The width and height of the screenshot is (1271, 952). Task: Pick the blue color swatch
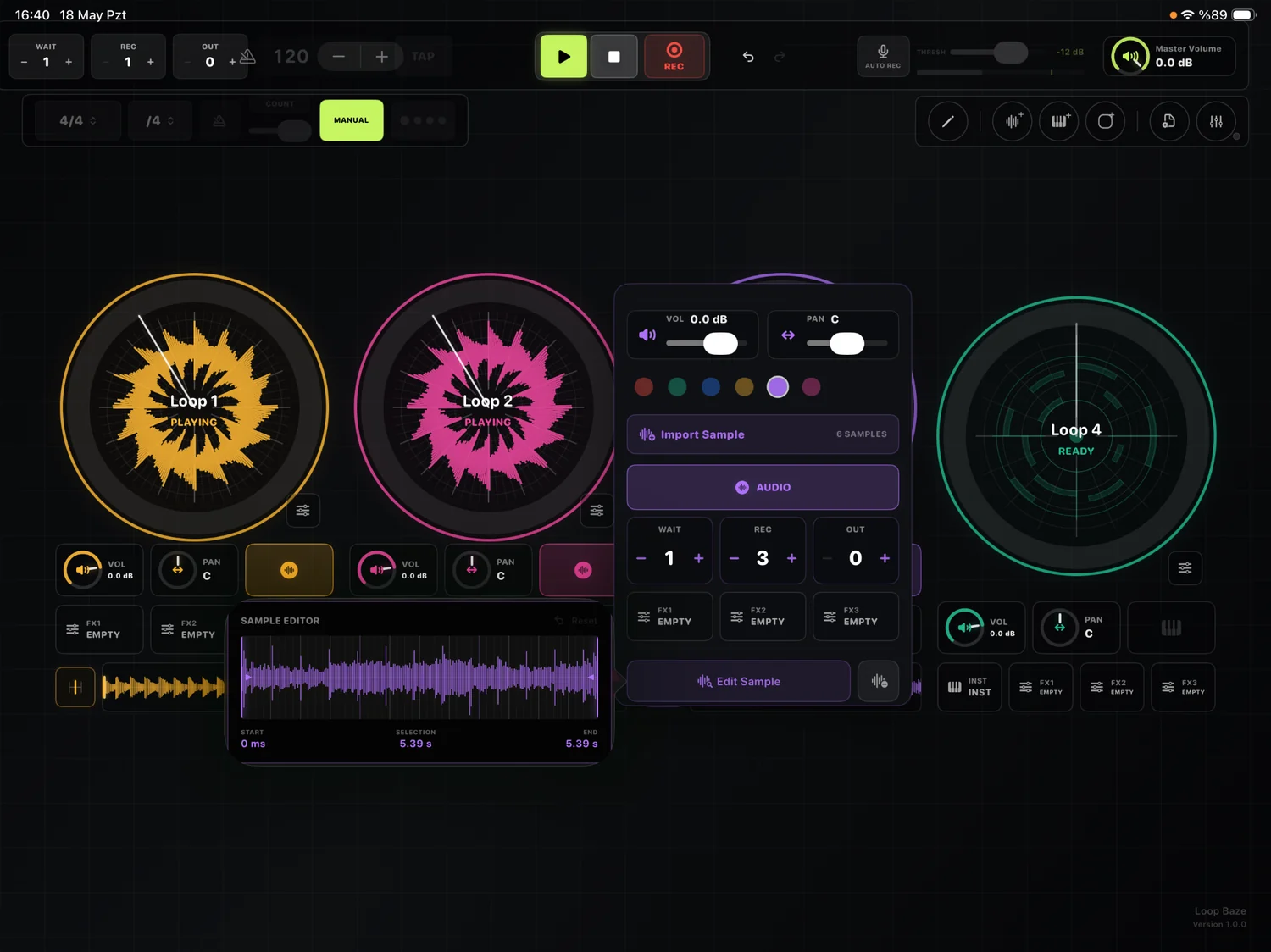[711, 387]
